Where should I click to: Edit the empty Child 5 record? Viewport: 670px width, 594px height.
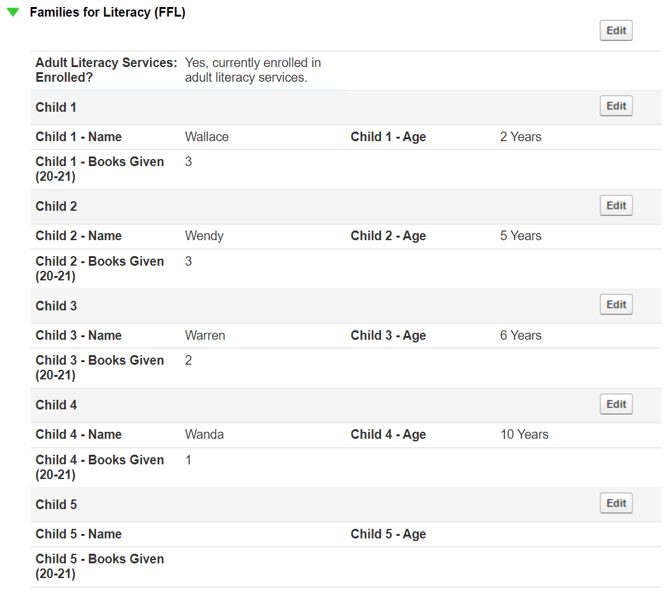point(616,504)
